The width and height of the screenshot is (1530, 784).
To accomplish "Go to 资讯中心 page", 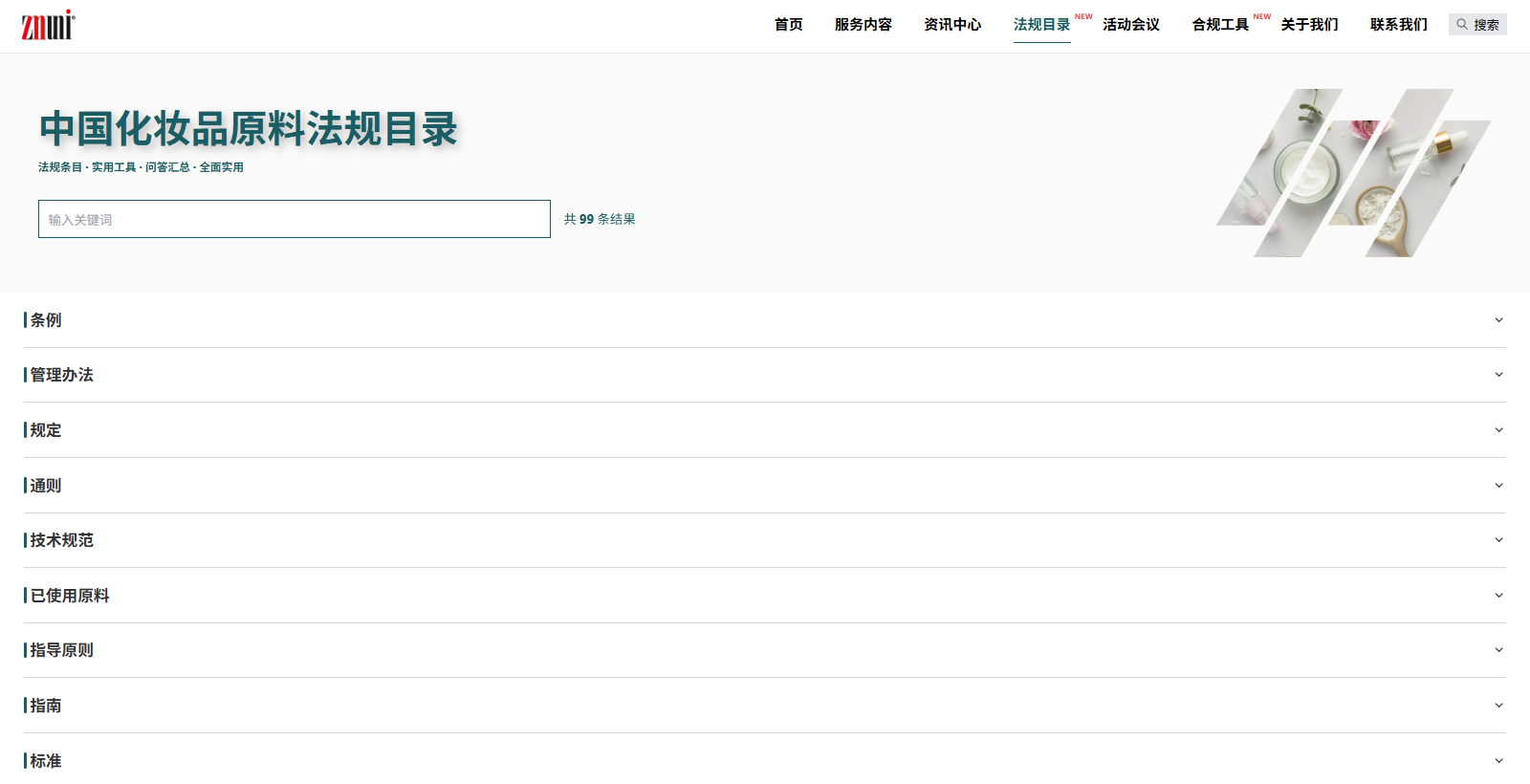I will click(x=951, y=25).
